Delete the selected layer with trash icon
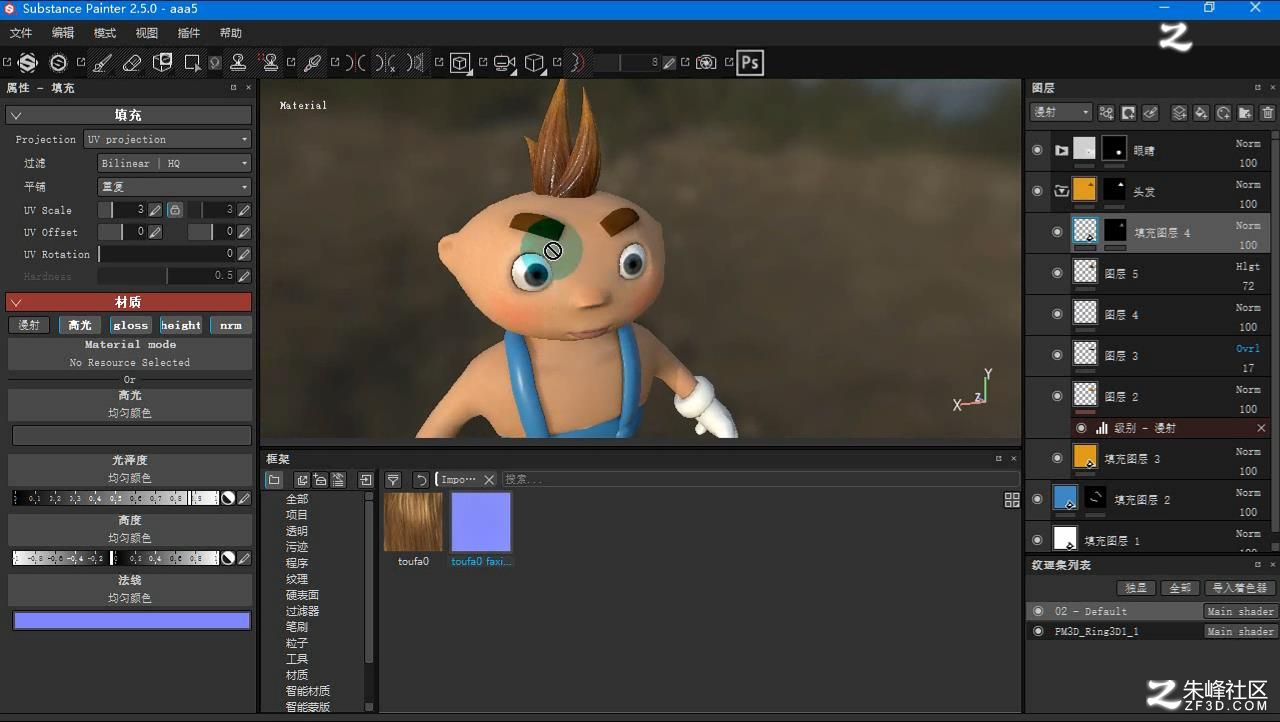 pyautogui.click(x=1267, y=113)
